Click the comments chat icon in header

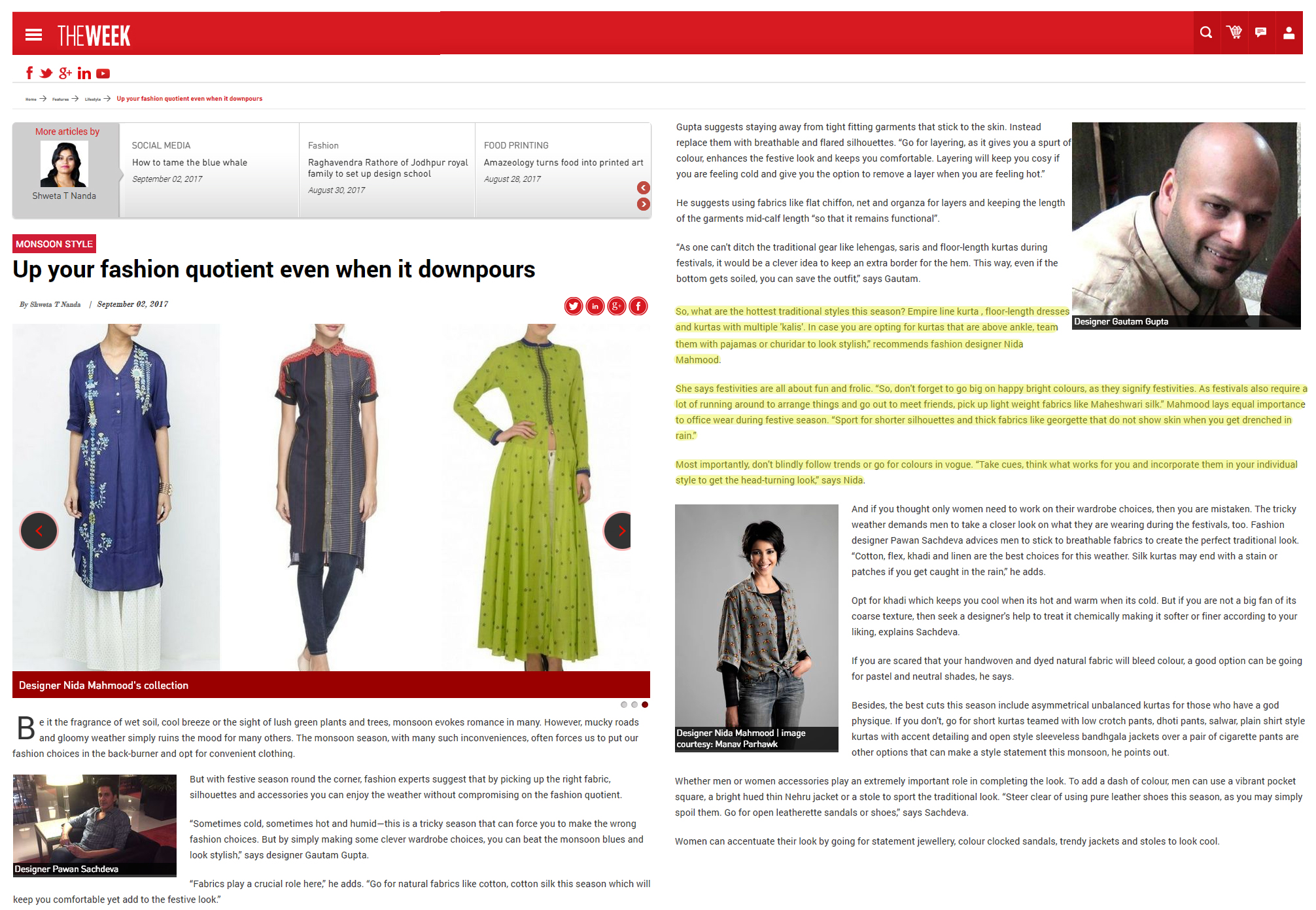1260,33
